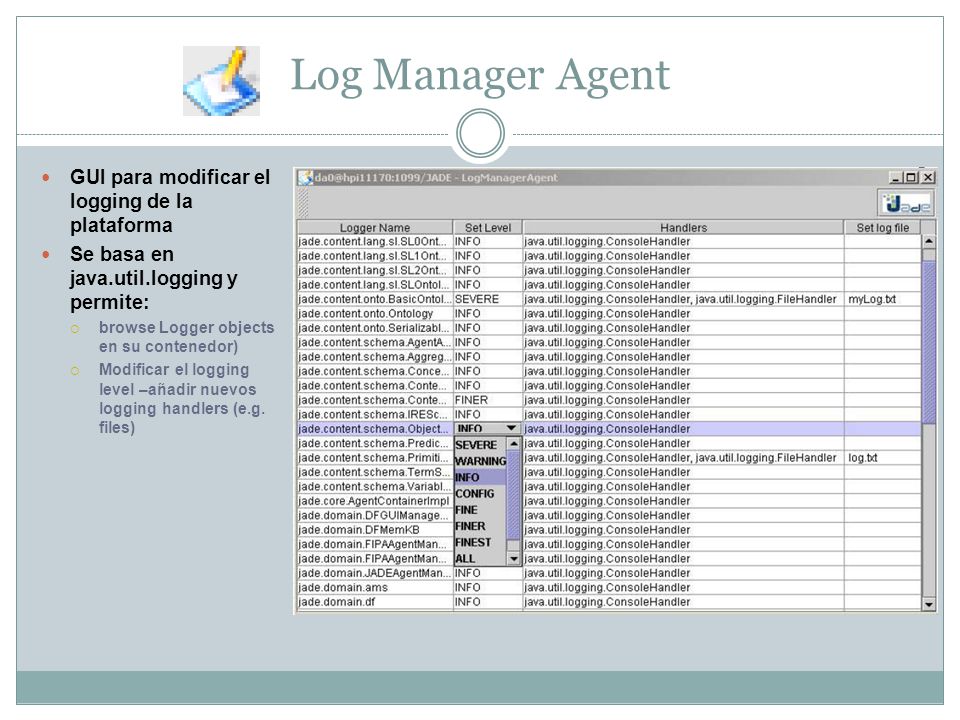Click the myLog.txt log file cell
This screenshot has height=720, width=960.
[882, 299]
